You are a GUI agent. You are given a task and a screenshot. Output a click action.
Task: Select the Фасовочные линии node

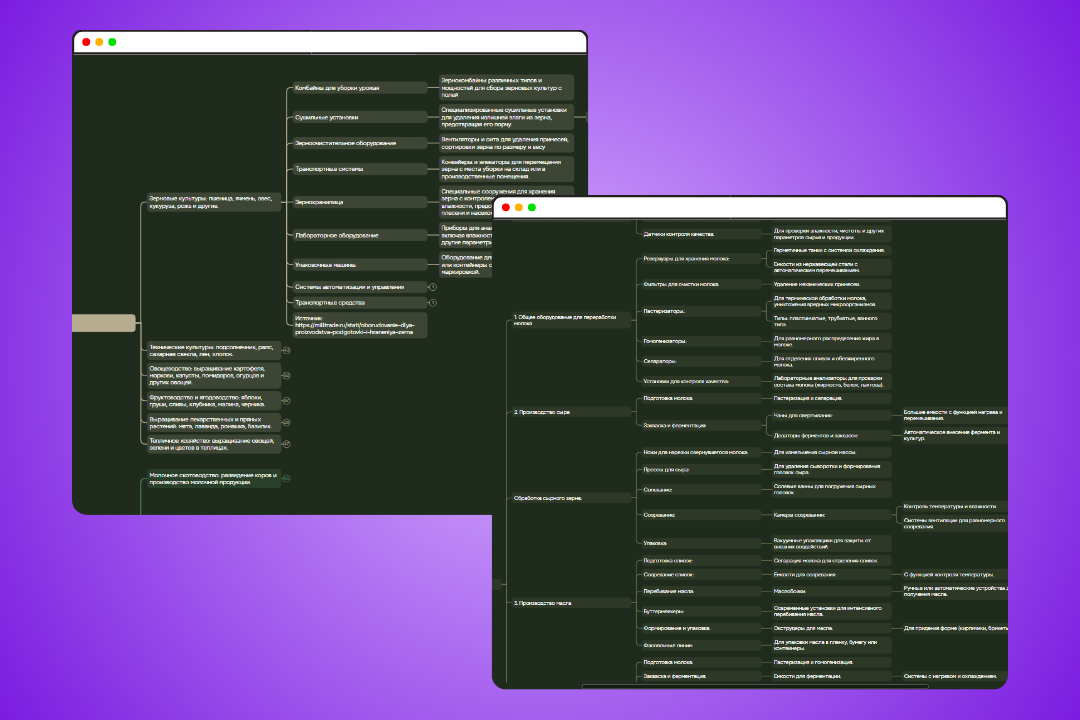pos(700,646)
